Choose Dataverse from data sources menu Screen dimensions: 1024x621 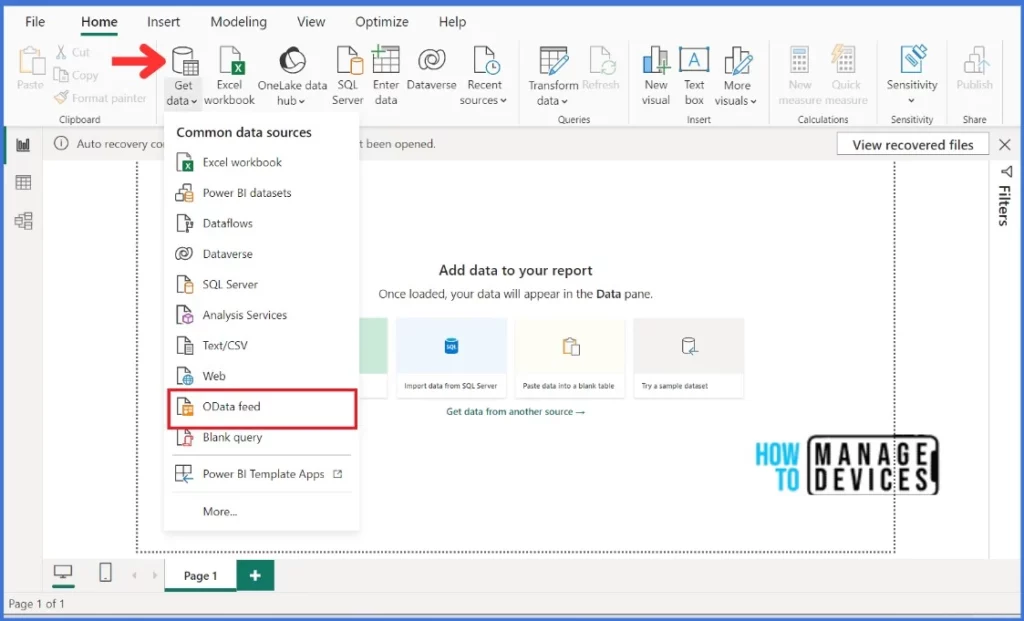point(261,253)
